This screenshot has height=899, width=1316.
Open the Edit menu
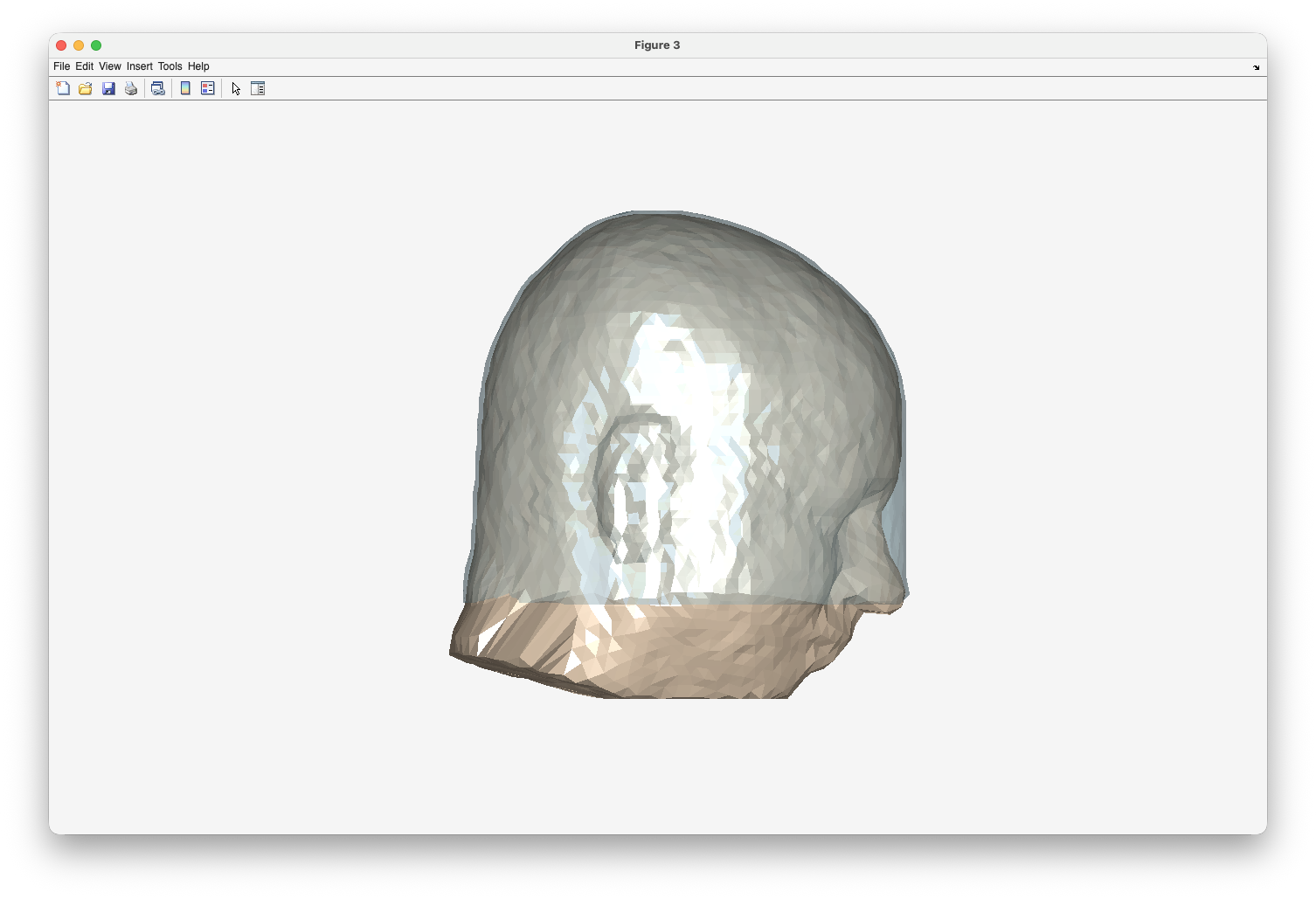tap(84, 66)
